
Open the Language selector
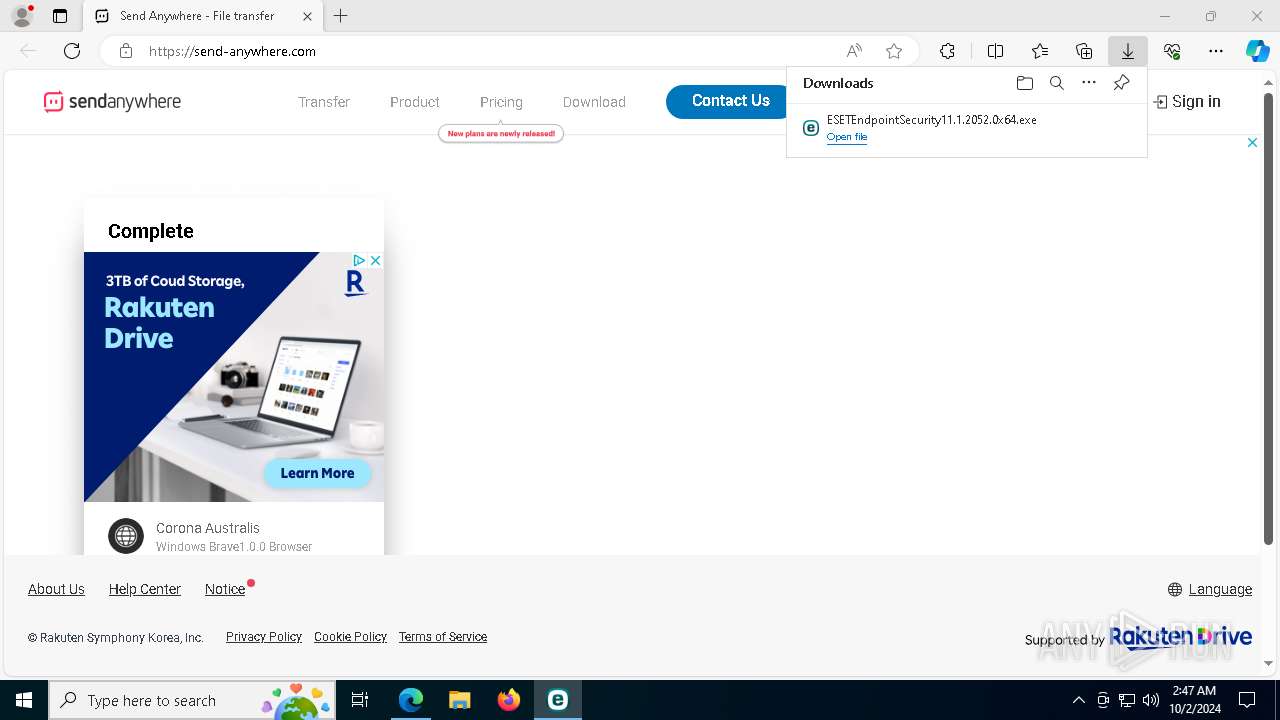1210,589
